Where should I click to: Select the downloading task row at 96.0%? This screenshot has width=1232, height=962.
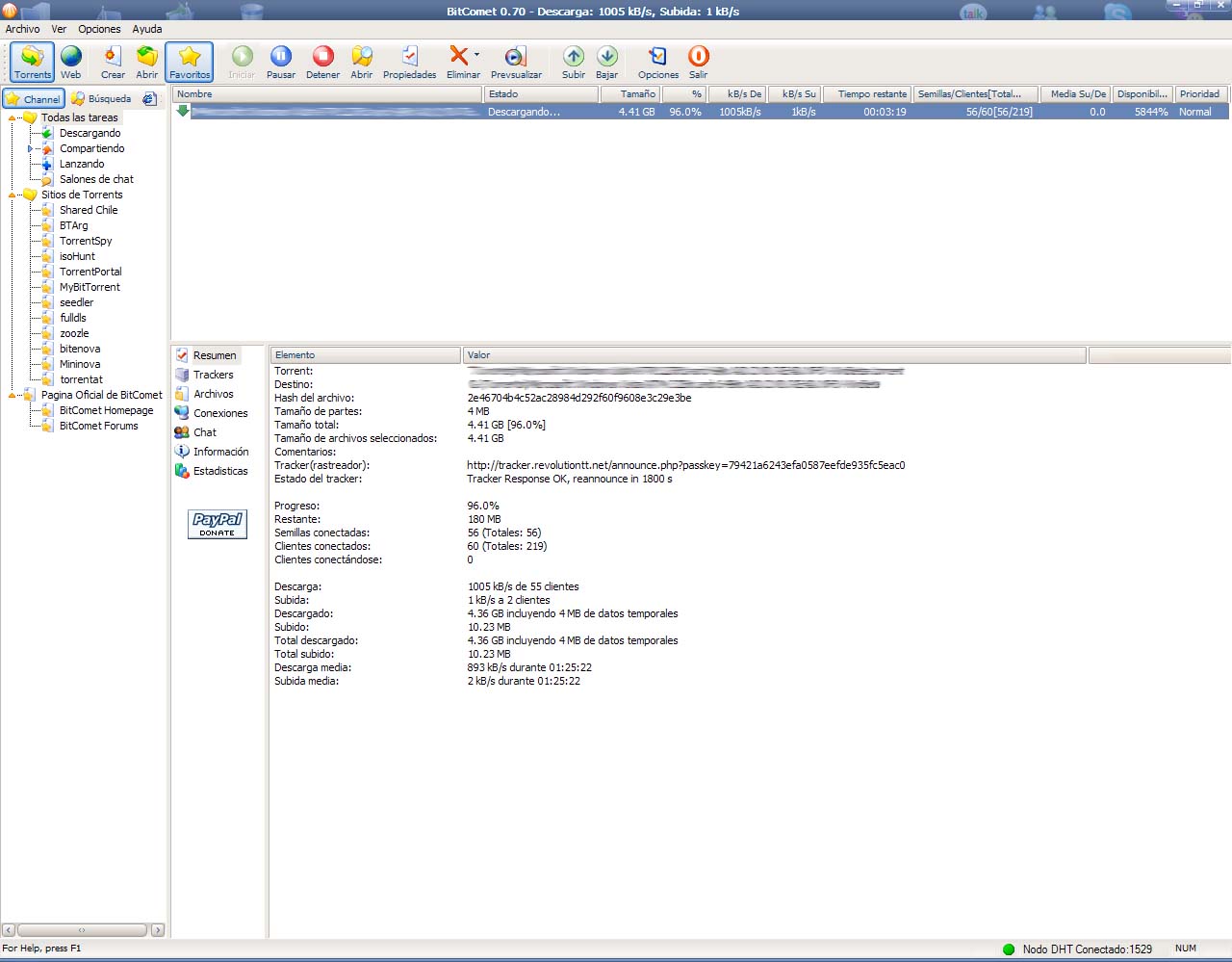tap(701, 112)
